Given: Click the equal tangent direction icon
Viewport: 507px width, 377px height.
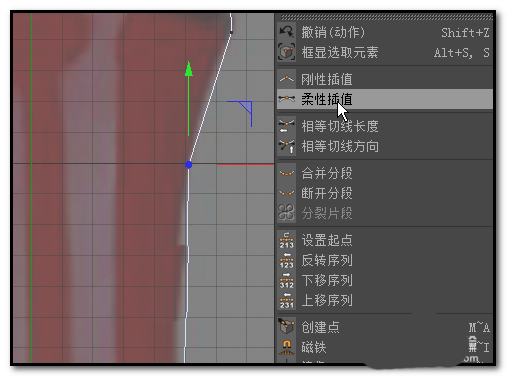Looking at the screenshot, I should [286, 146].
